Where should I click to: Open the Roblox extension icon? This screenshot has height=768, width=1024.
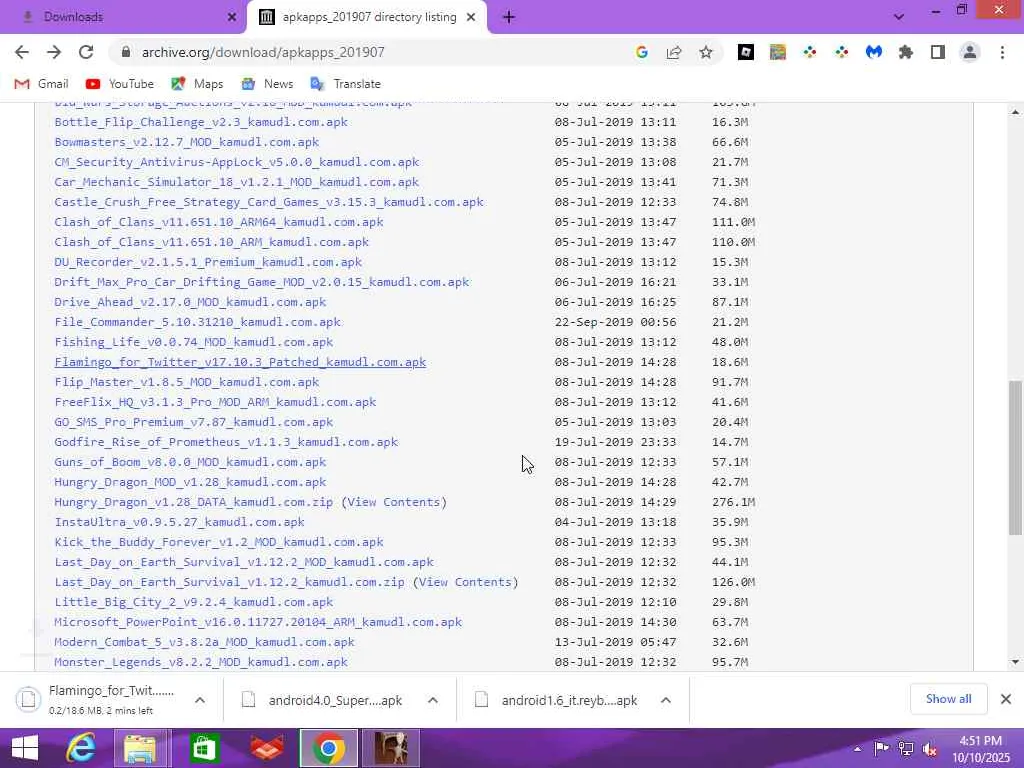pos(745,52)
